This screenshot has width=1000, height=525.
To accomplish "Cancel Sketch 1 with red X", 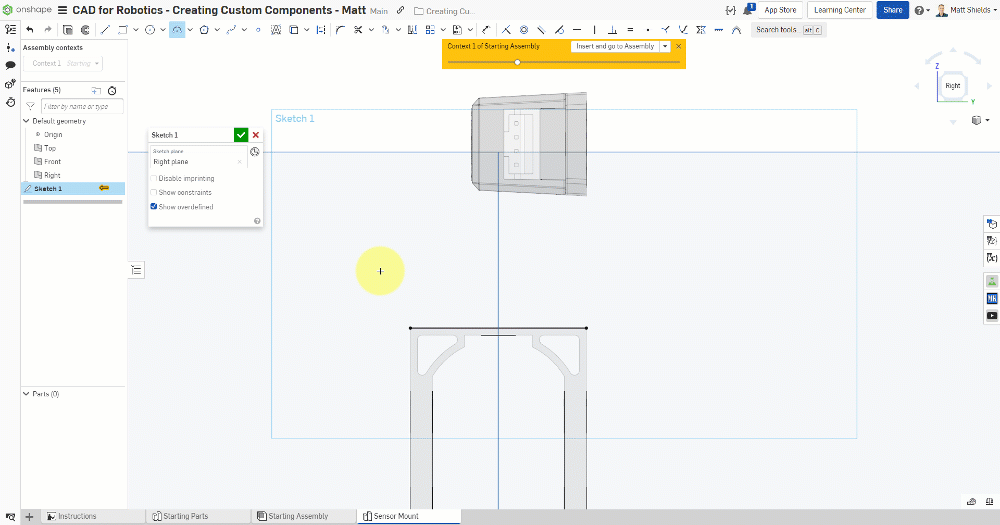I will click(256, 135).
